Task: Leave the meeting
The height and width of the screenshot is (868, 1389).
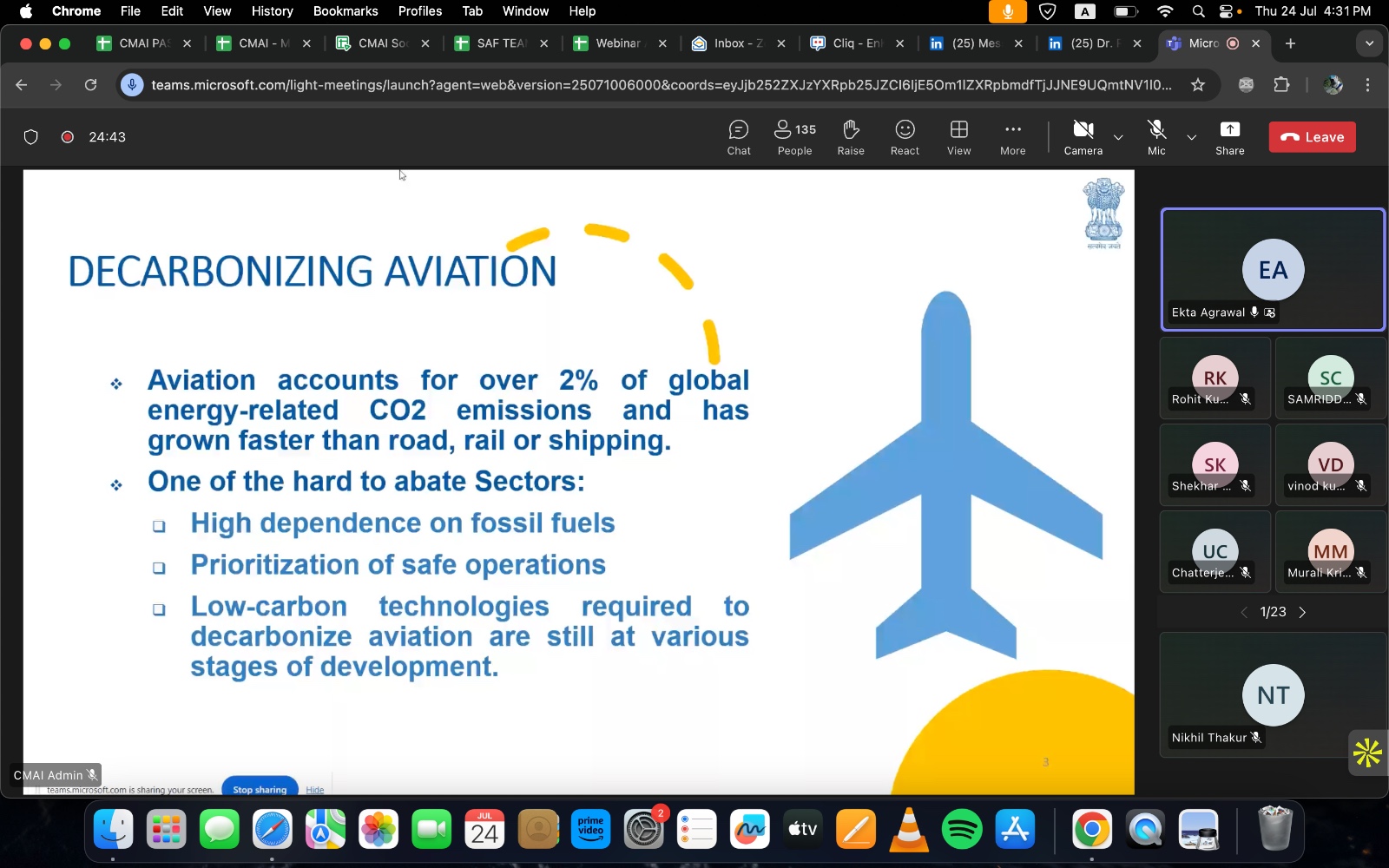Action: click(x=1312, y=137)
